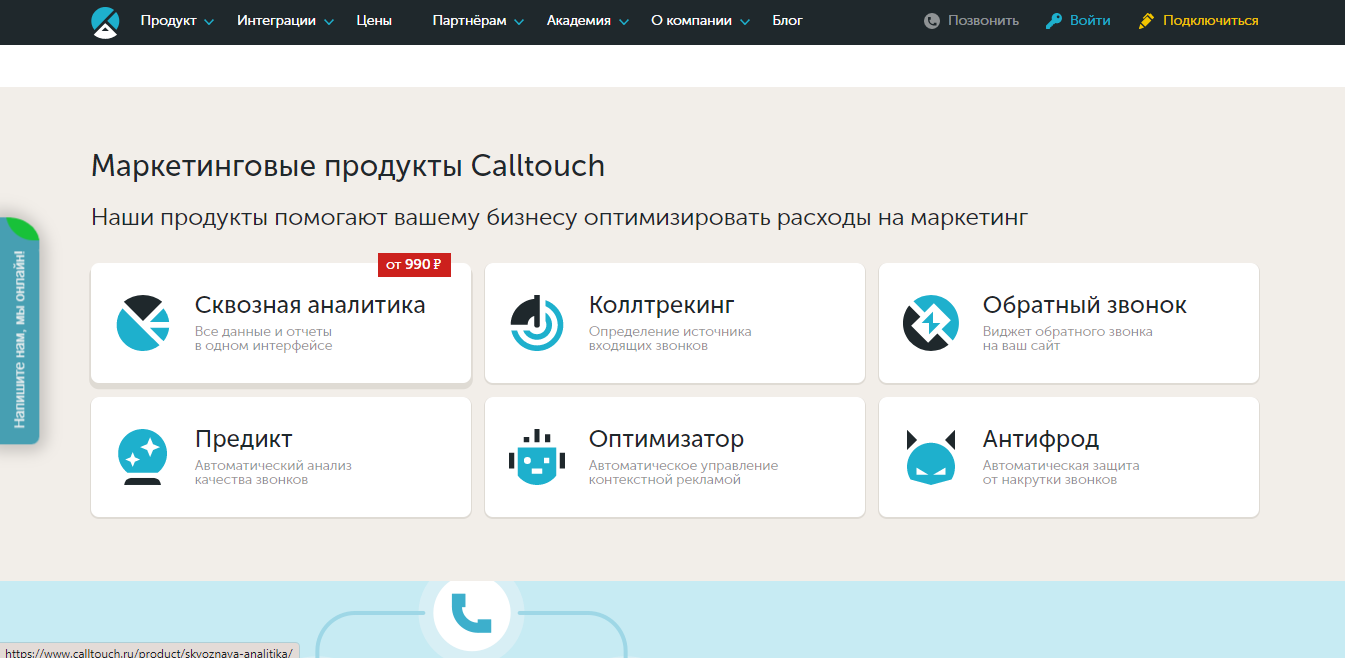Click the text 'Определение источника входящих звонков'

pos(670,339)
